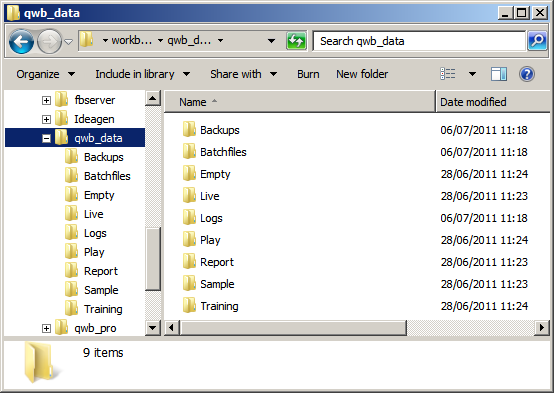The image size is (554, 393).
Task: Click the tree pane scroll down arrow
Action: pos(153,328)
